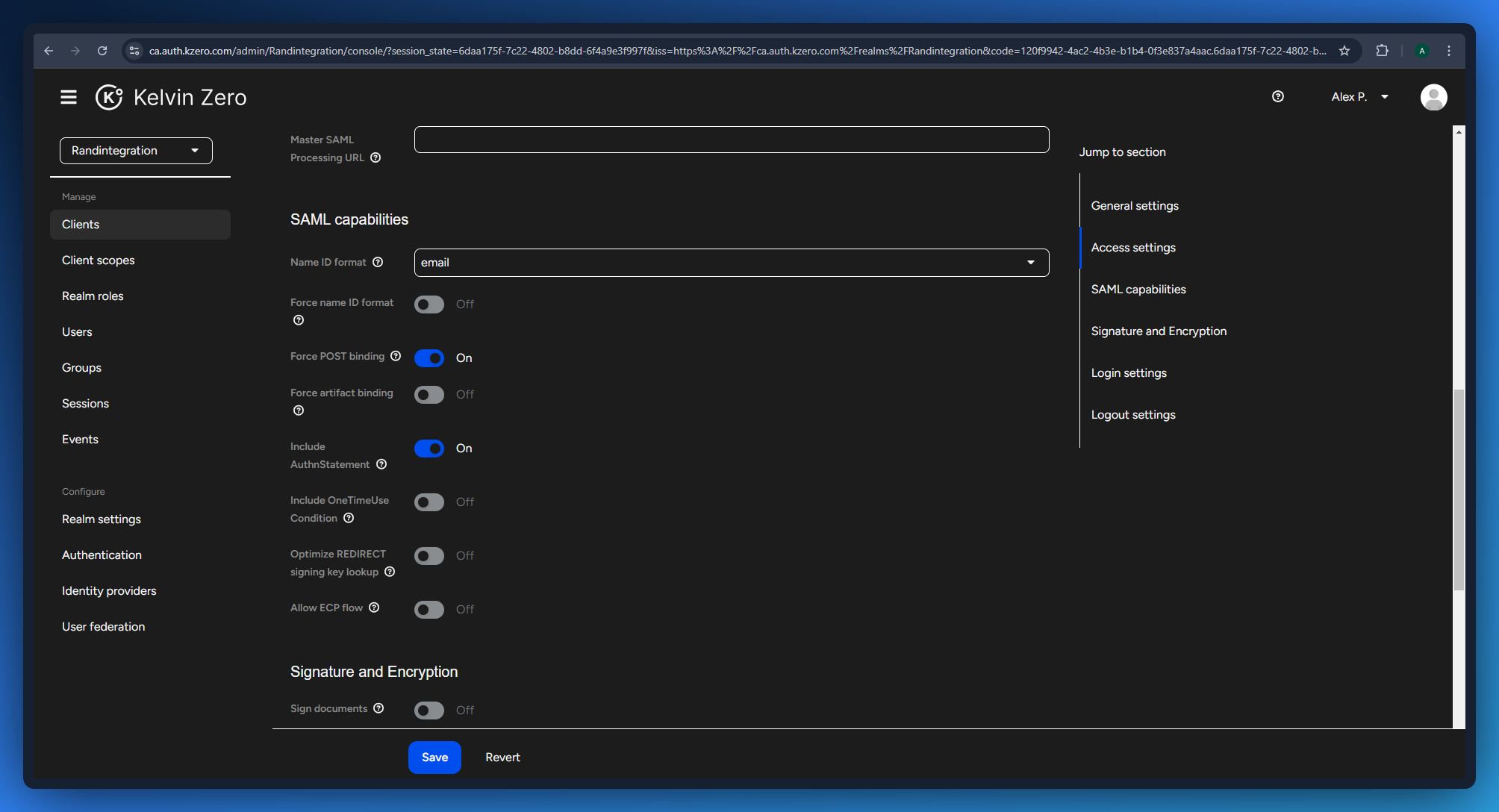Jump to Access settings section
1499x812 pixels.
[1133, 248]
